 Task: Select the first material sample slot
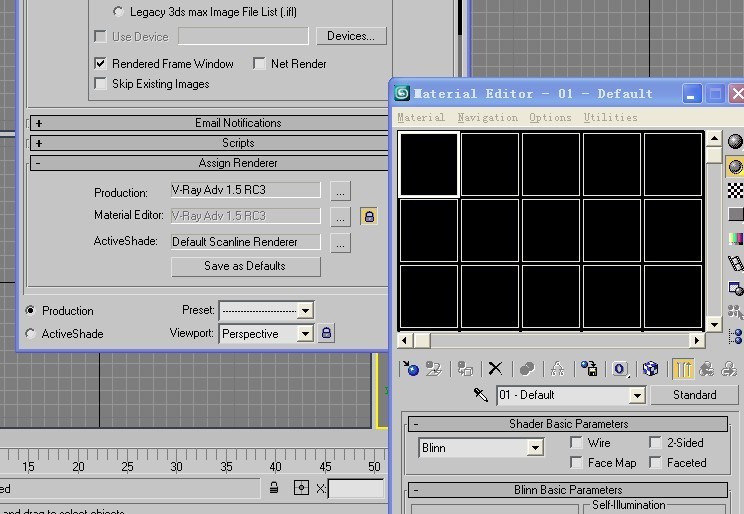coord(428,164)
